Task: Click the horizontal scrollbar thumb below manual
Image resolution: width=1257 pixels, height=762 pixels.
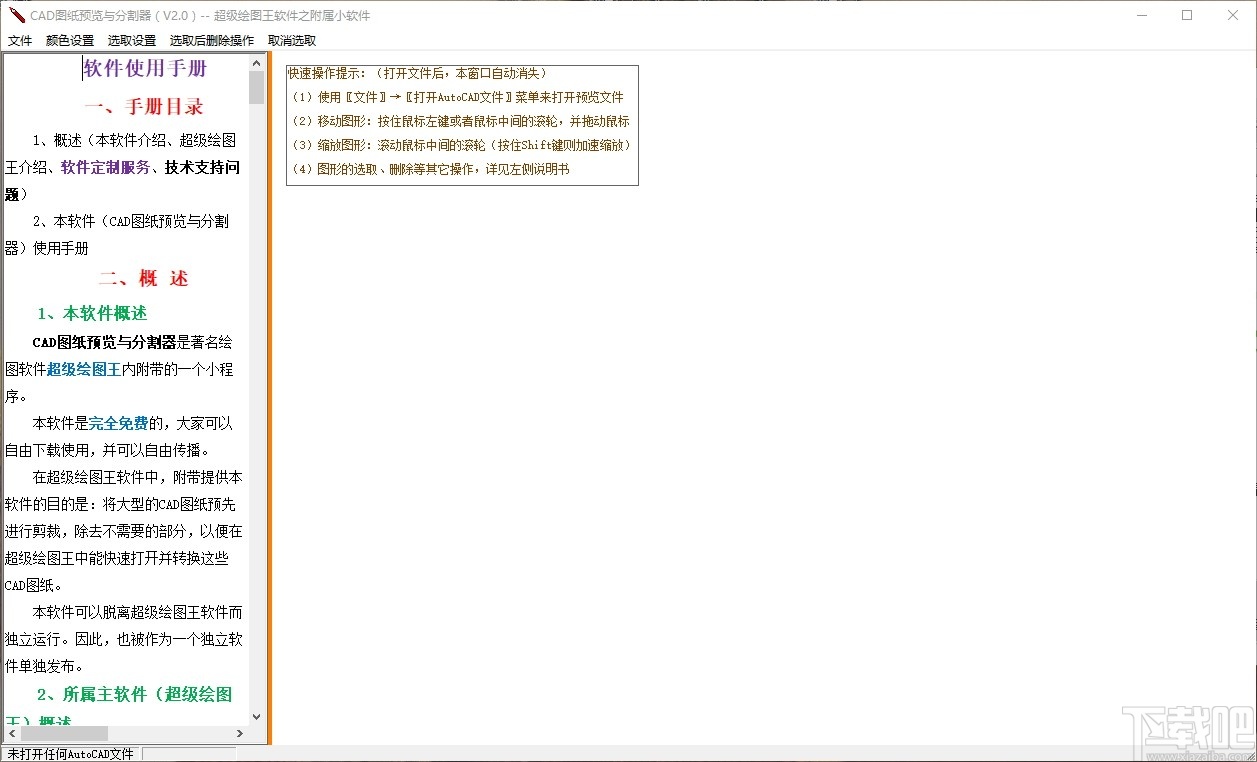Action: coord(65,733)
